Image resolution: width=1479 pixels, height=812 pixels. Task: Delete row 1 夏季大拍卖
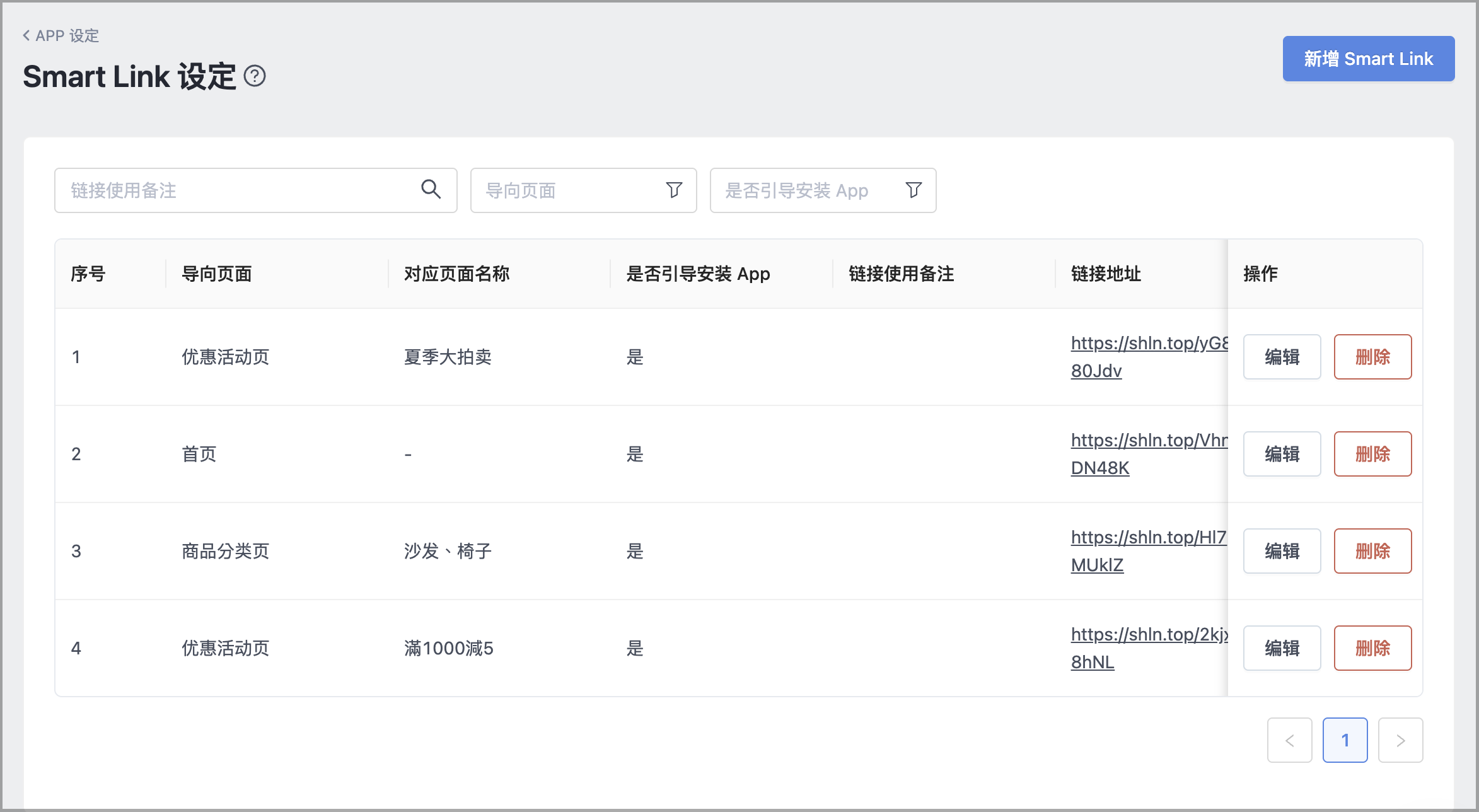(x=1373, y=357)
